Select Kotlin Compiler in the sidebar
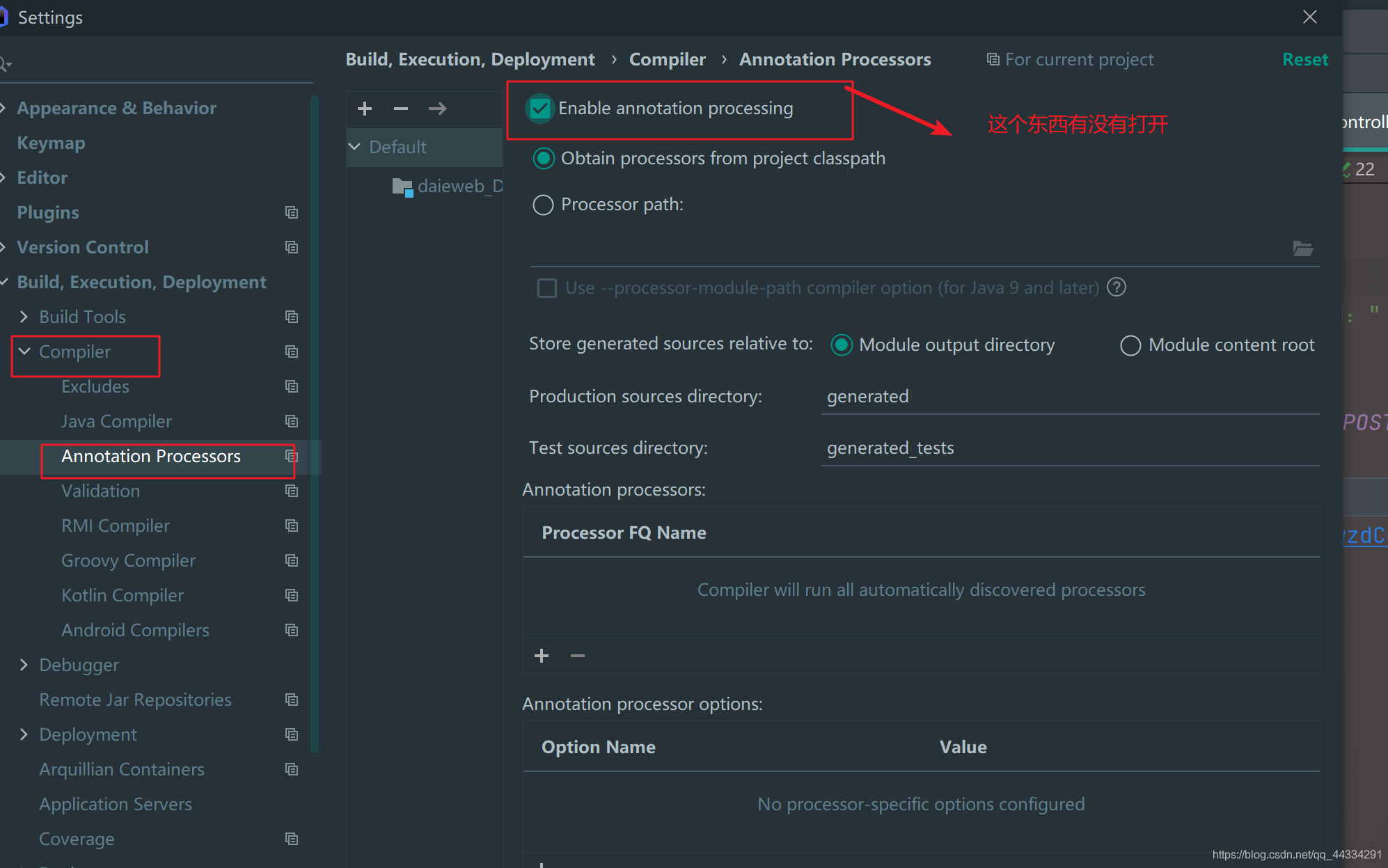 123,595
